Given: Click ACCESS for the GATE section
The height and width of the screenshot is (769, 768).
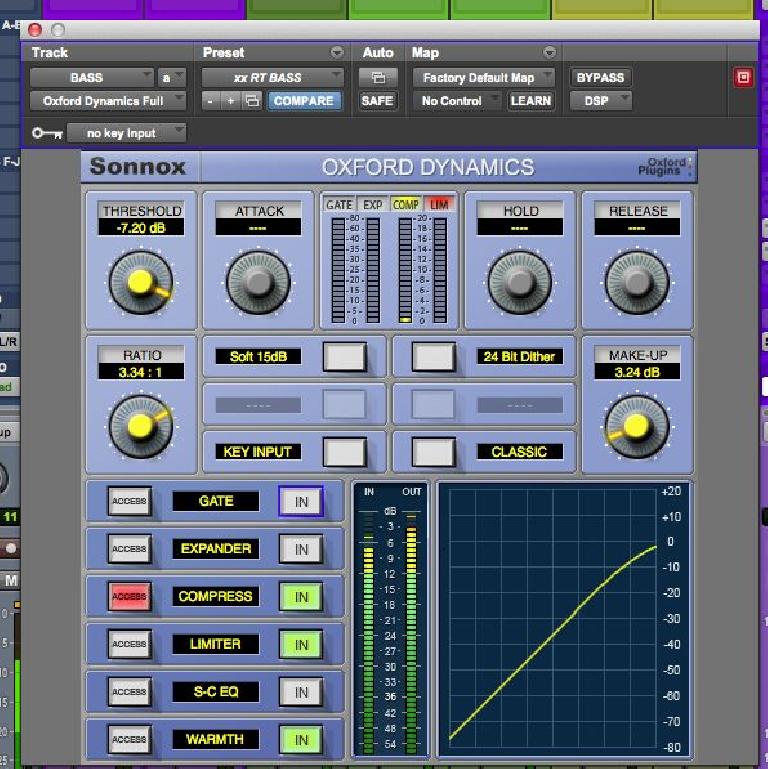Looking at the screenshot, I should point(129,501).
